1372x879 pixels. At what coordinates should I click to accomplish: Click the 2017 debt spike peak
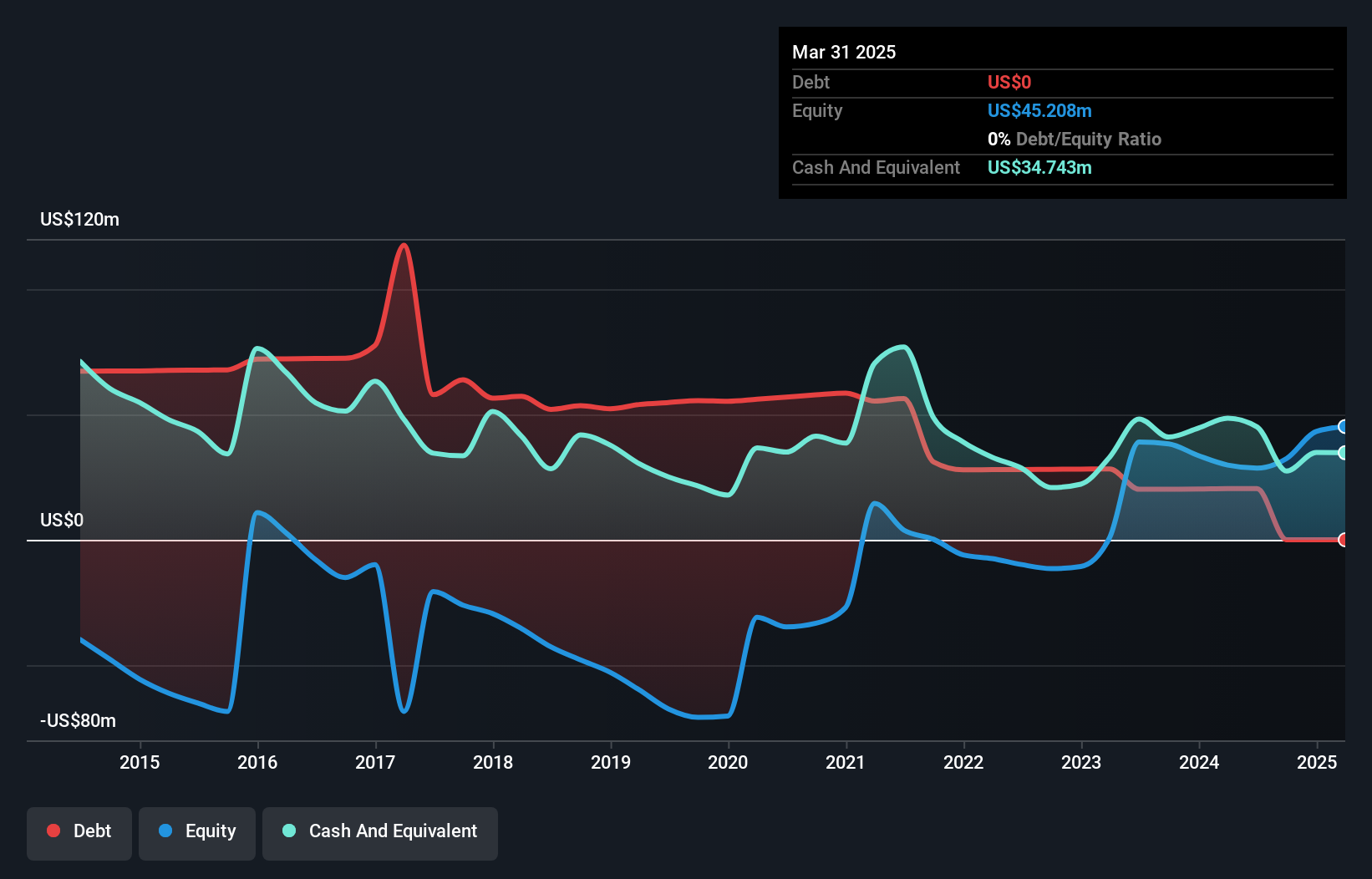coord(404,246)
